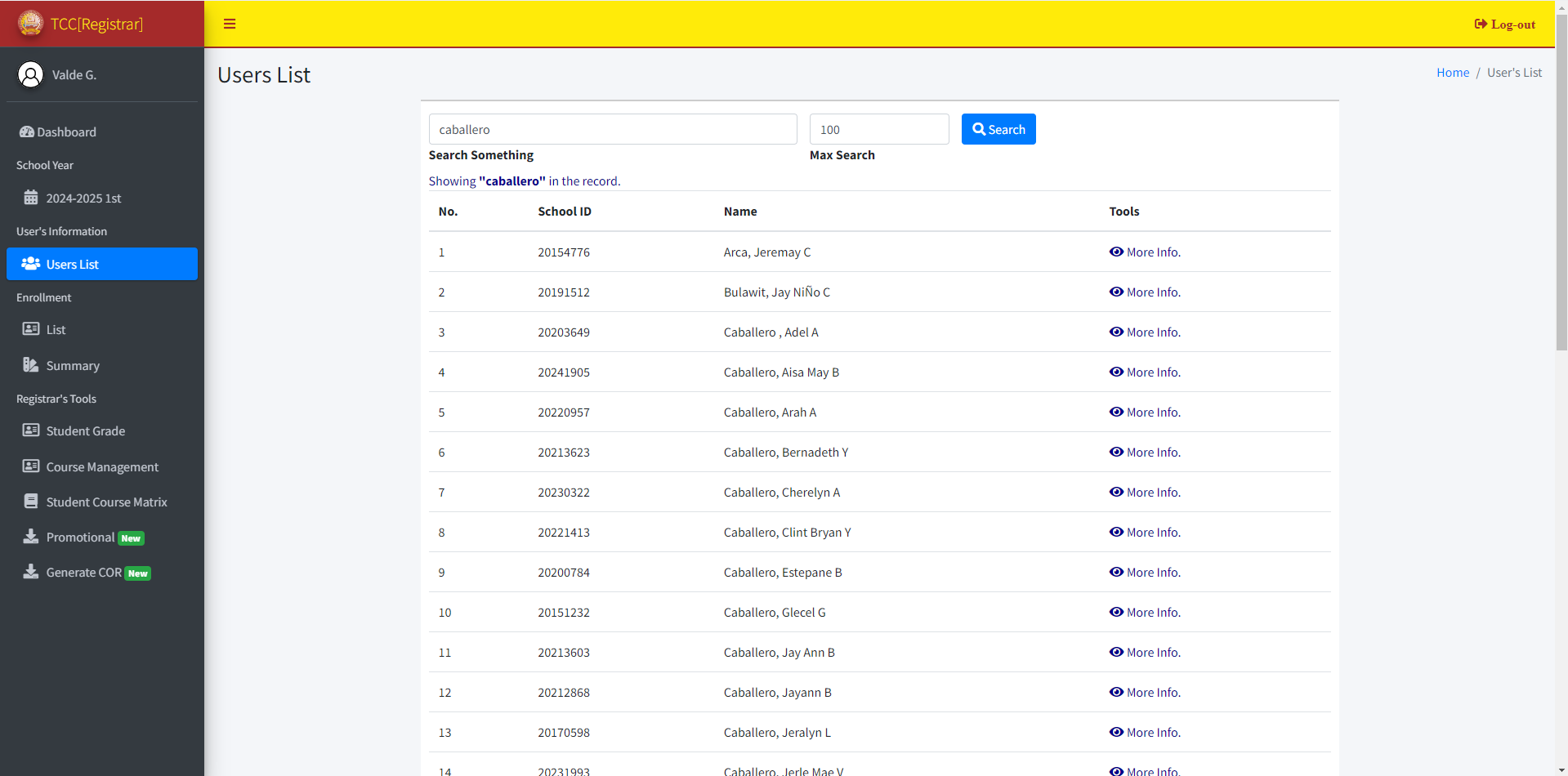Click the Log-out arrow icon
Viewport: 1568px width, 776px height.
1481,24
